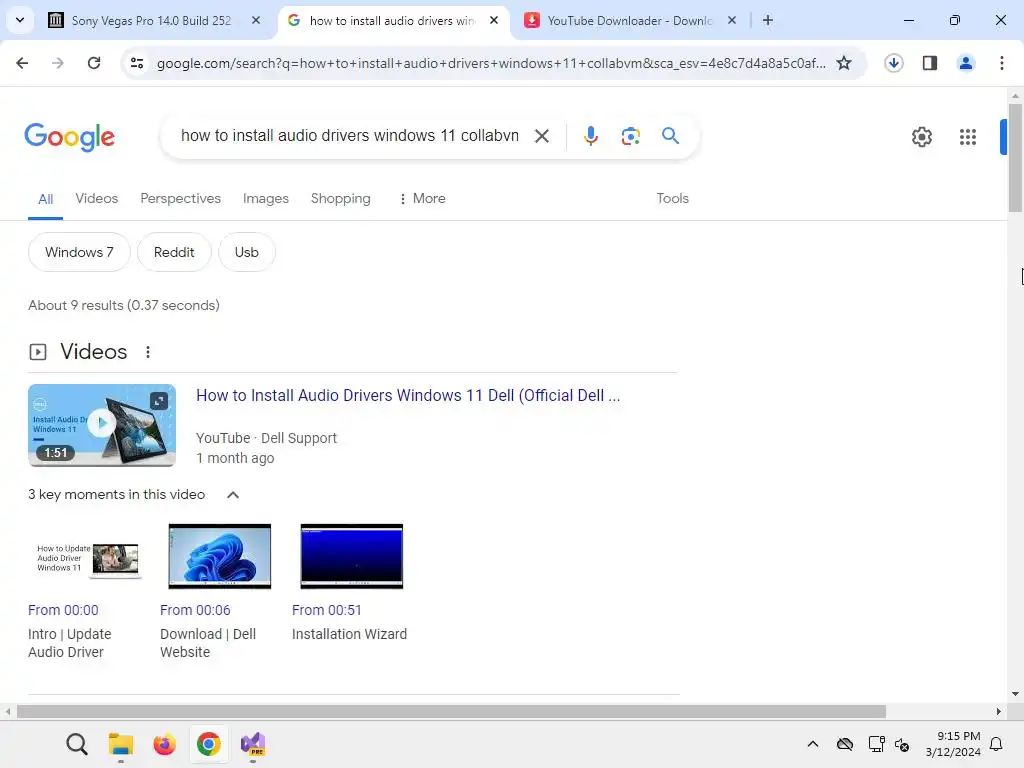This screenshot has height=768, width=1024.
Task: Jump to From 00:51 key moment
Action: [x=327, y=610]
